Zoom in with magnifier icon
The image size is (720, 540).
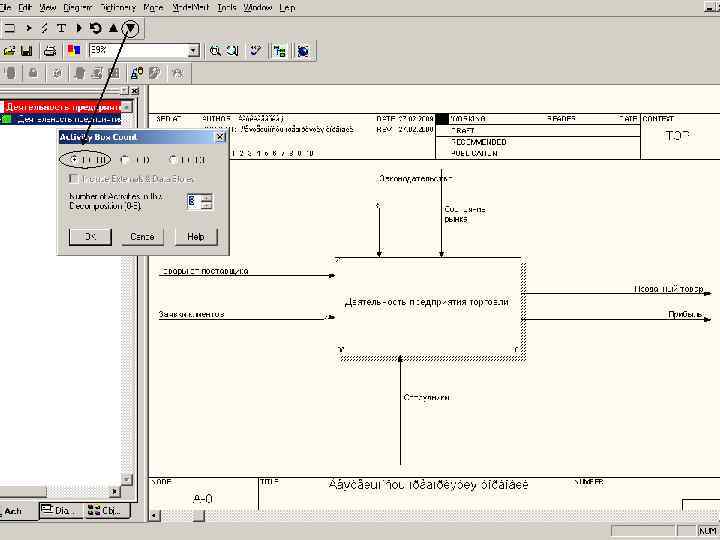point(214,51)
